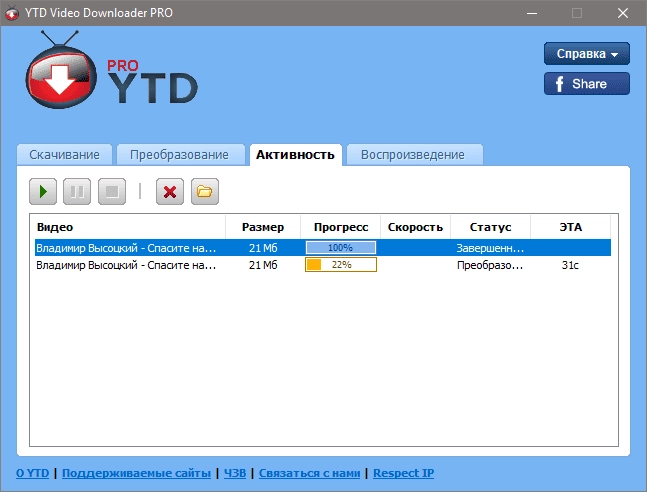Select the completed Завершенн… download row

(323, 248)
